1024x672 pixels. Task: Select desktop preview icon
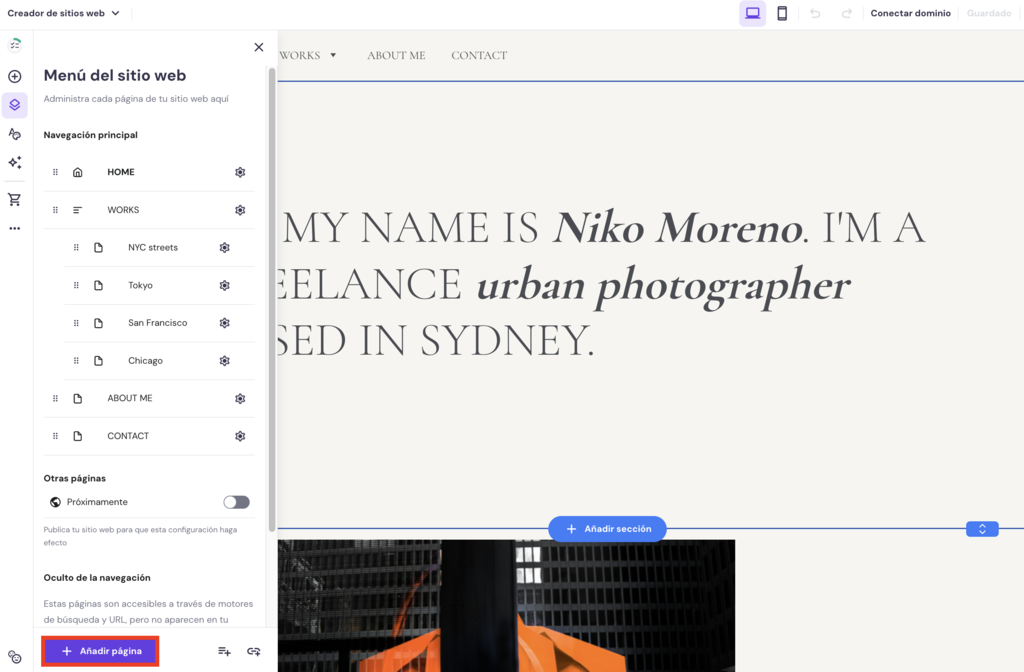coord(752,13)
